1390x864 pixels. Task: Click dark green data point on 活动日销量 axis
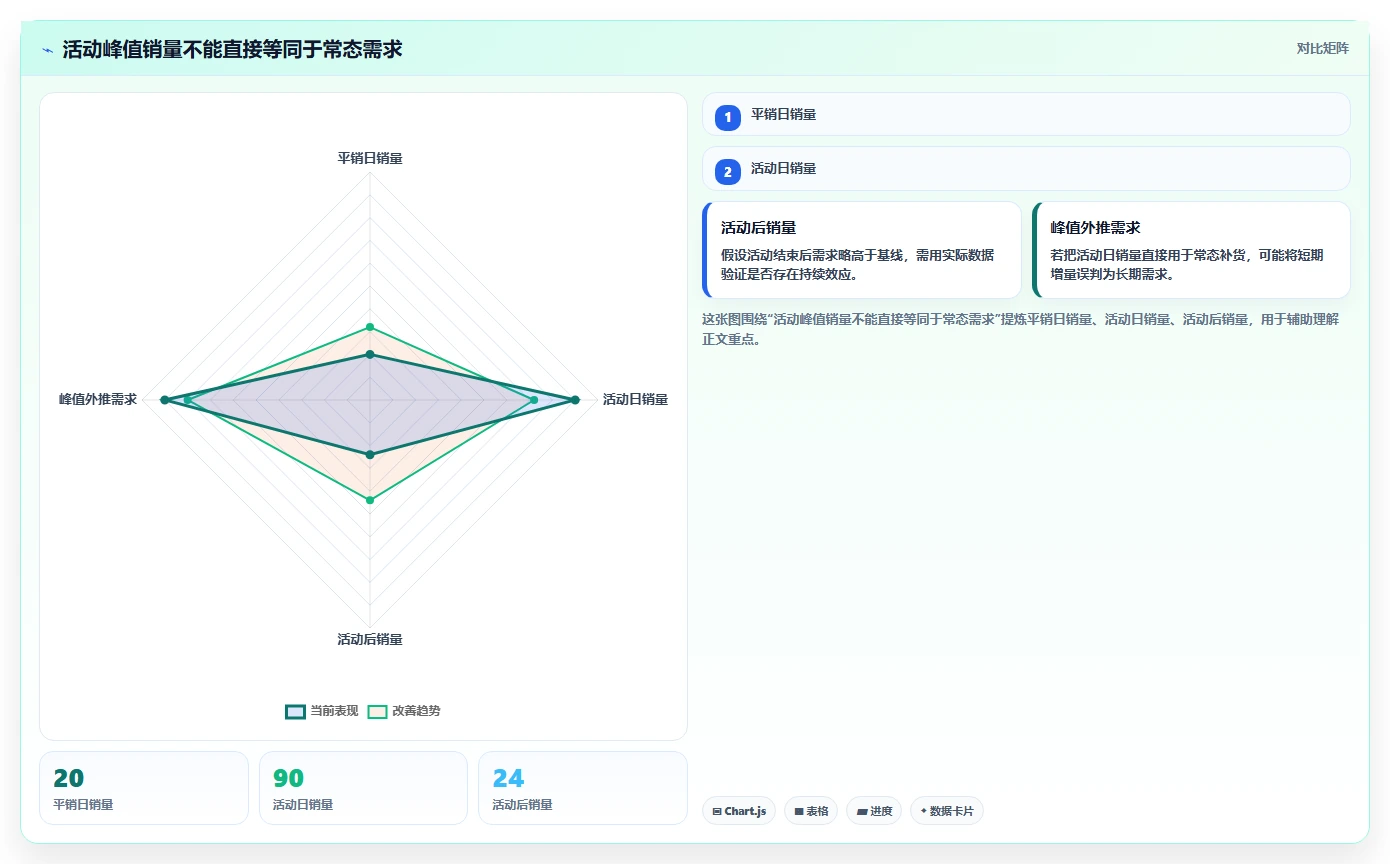click(575, 400)
